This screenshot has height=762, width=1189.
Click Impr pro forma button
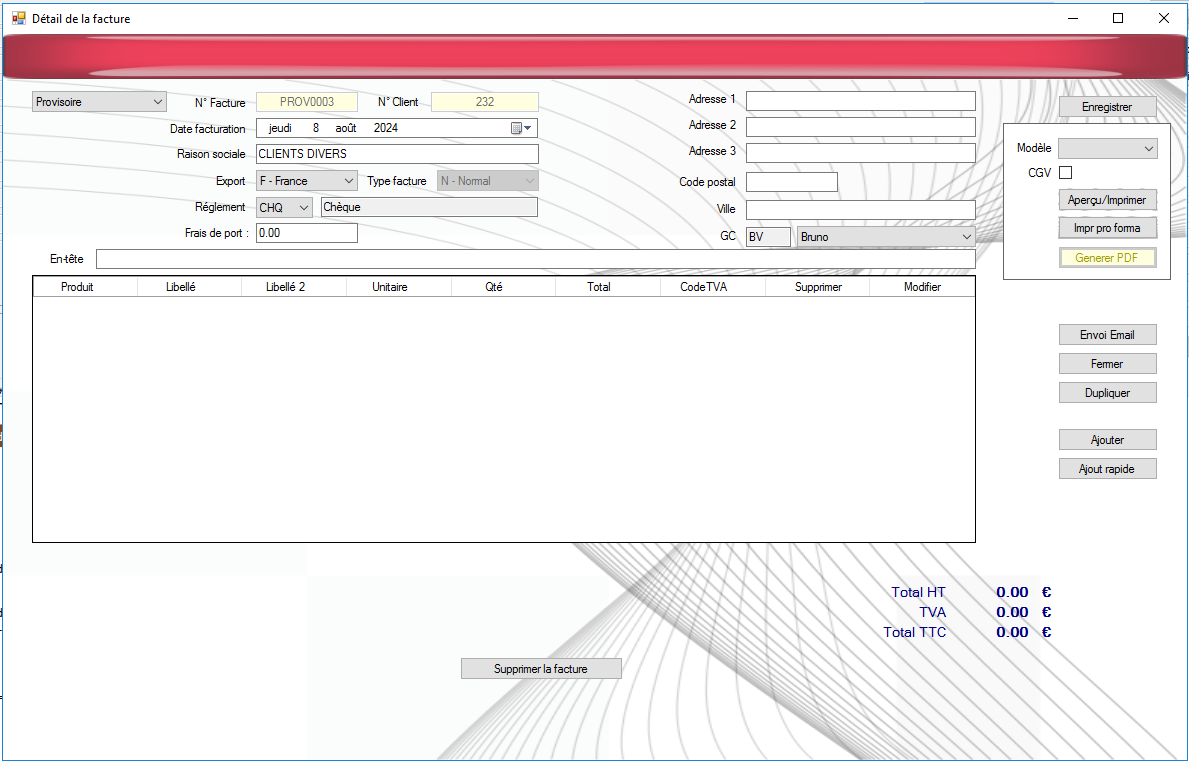(1107, 228)
